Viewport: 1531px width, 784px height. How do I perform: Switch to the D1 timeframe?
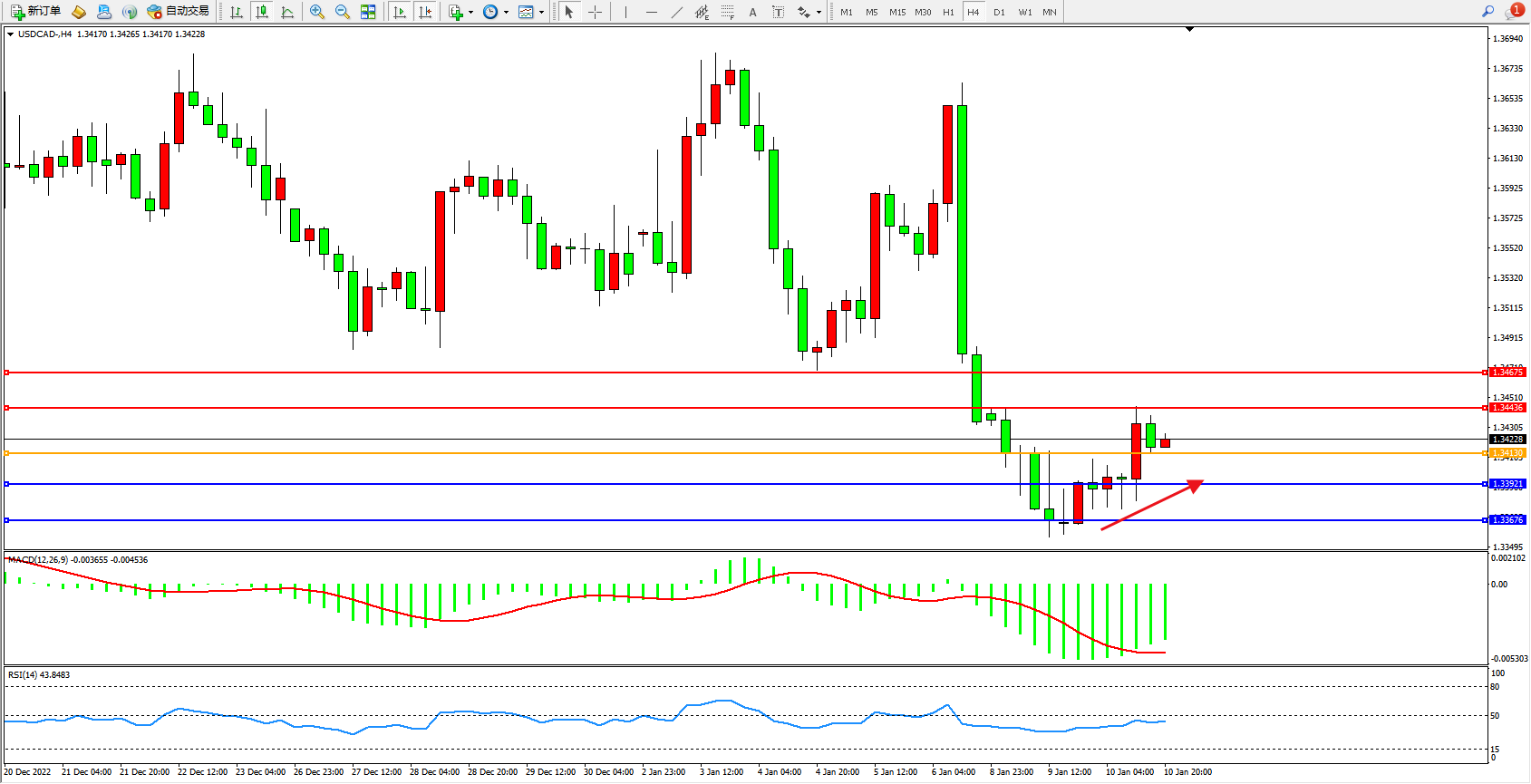pyautogui.click(x=999, y=12)
